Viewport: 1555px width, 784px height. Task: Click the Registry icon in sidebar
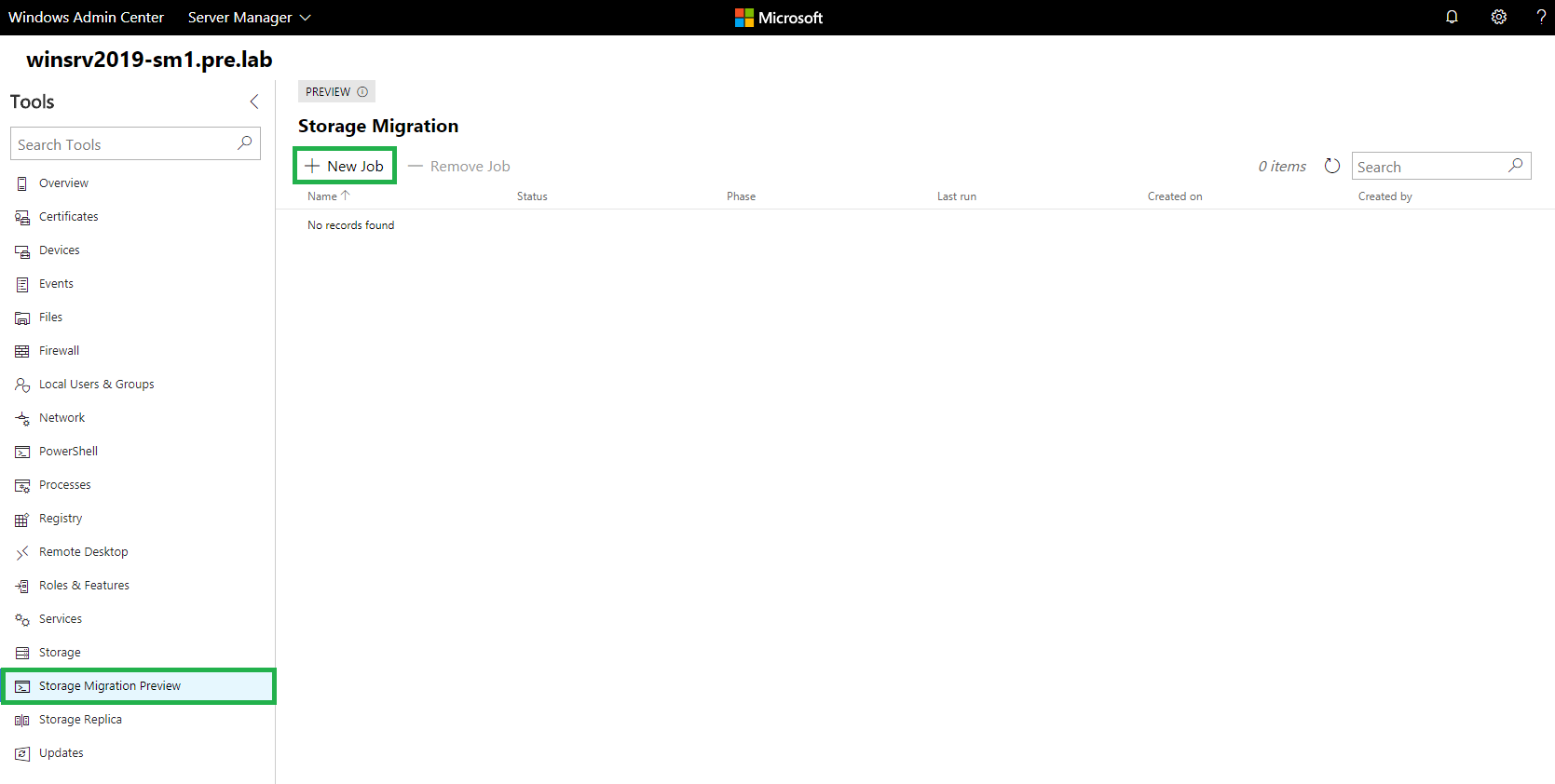[x=22, y=519]
